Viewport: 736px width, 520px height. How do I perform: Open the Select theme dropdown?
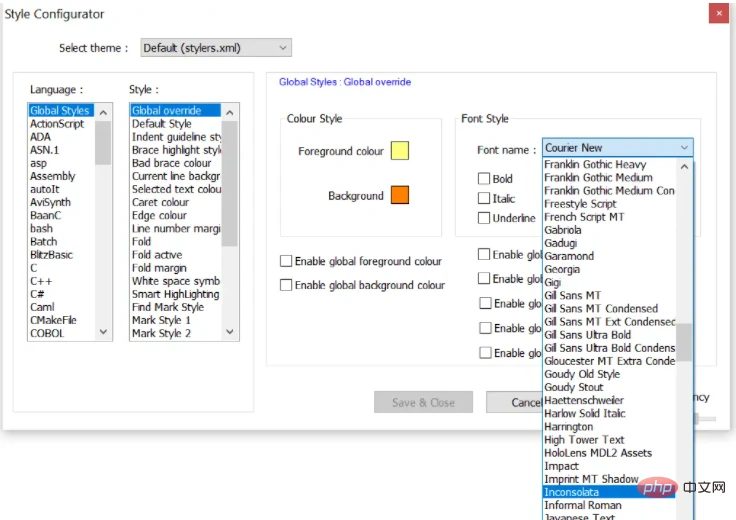pos(215,48)
